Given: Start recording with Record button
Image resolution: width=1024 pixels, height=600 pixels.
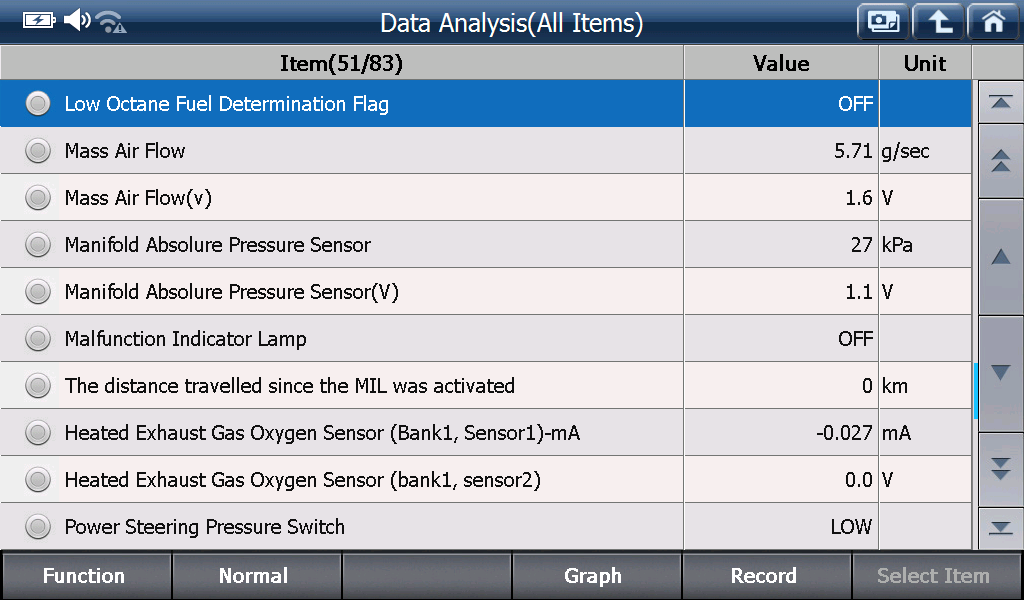Looking at the screenshot, I should tap(765, 576).
